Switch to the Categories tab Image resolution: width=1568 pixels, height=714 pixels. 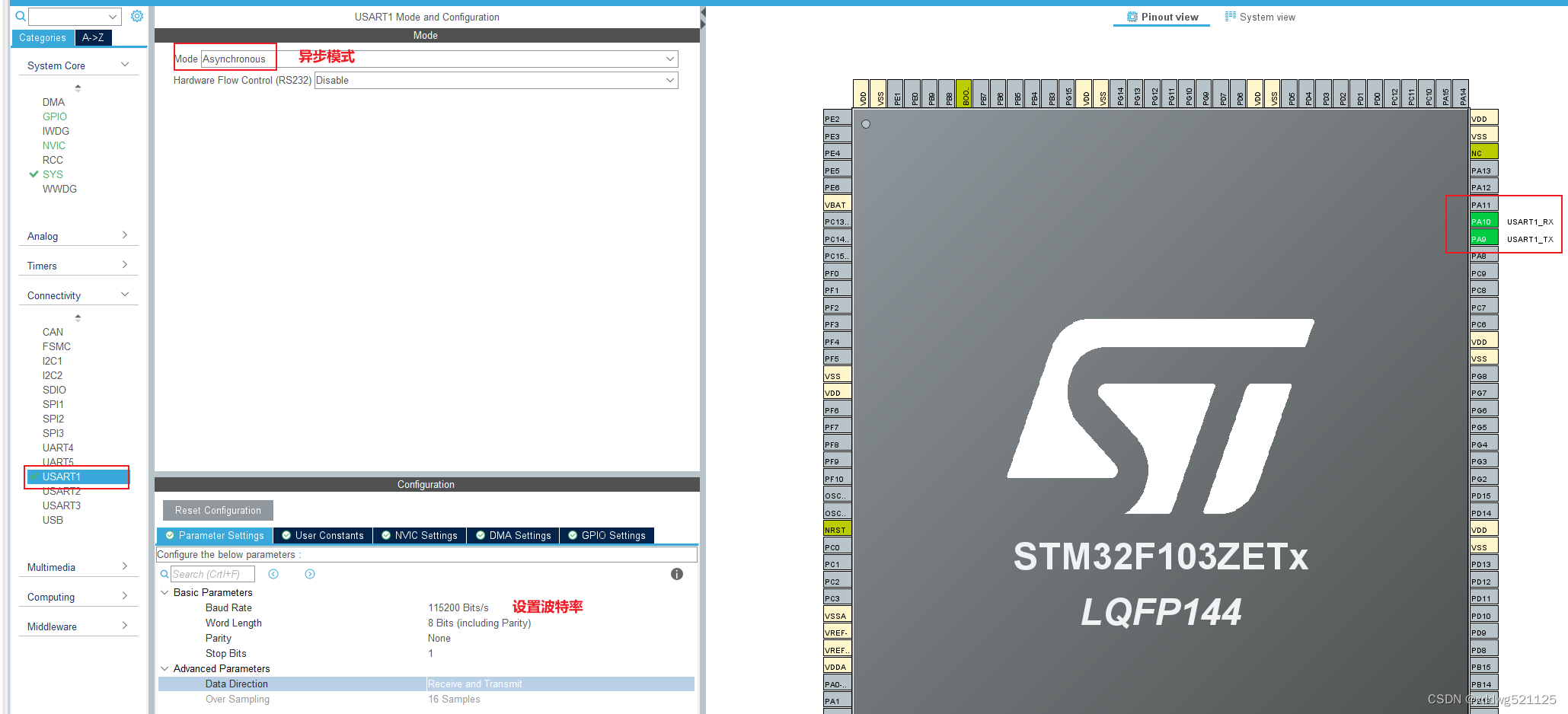click(43, 37)
